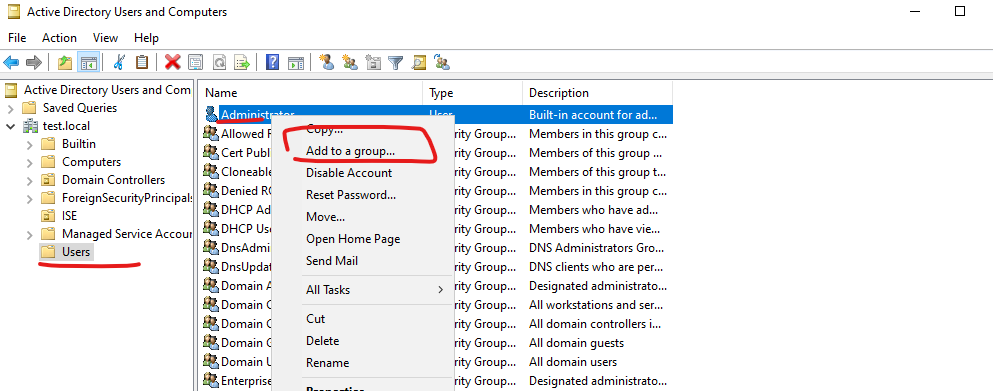Open the Action menu
This screenshot has width=993, height=391.
pos(60,38)
